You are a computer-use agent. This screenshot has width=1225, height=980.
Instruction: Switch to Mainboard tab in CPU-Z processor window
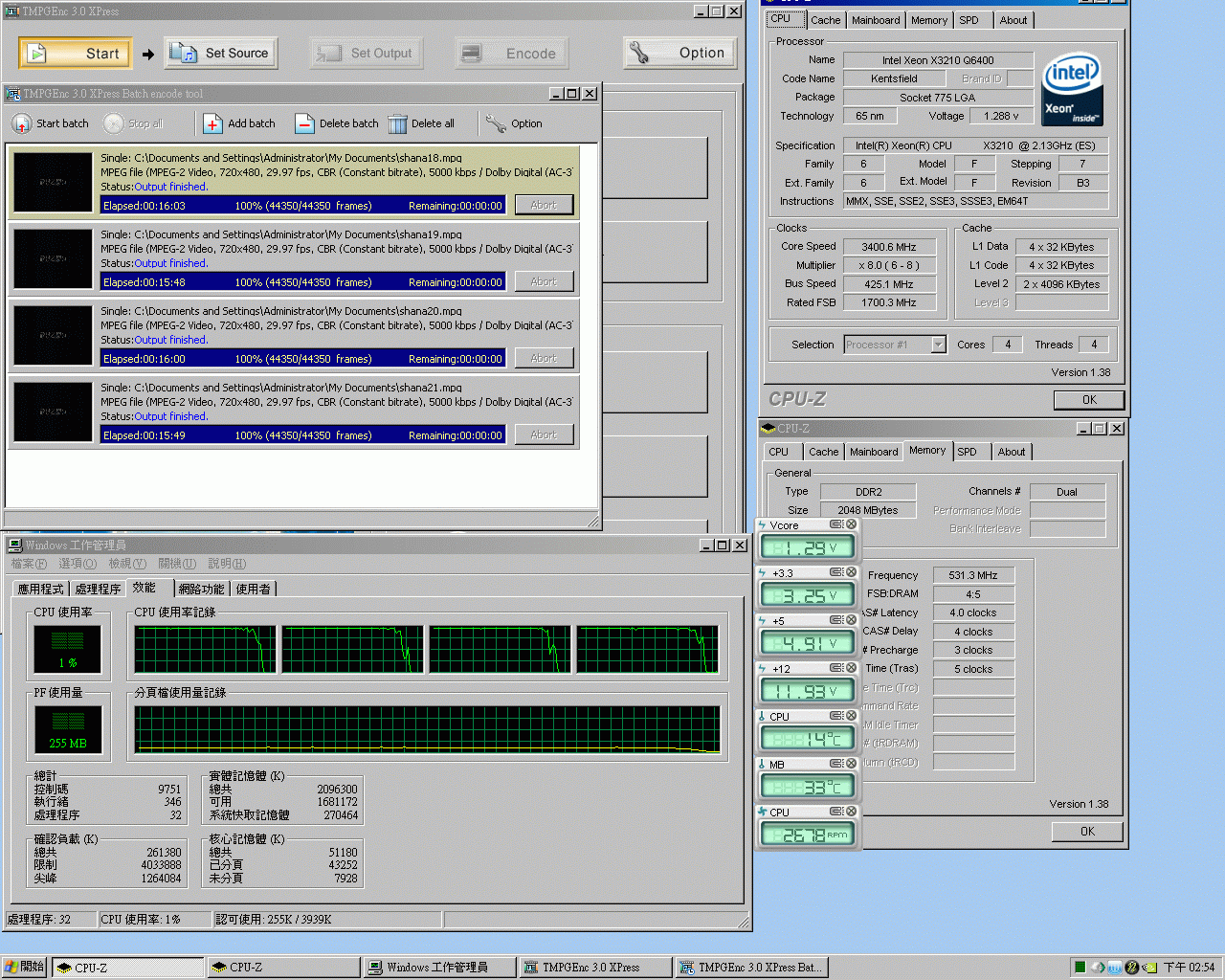tap(876, 20)
